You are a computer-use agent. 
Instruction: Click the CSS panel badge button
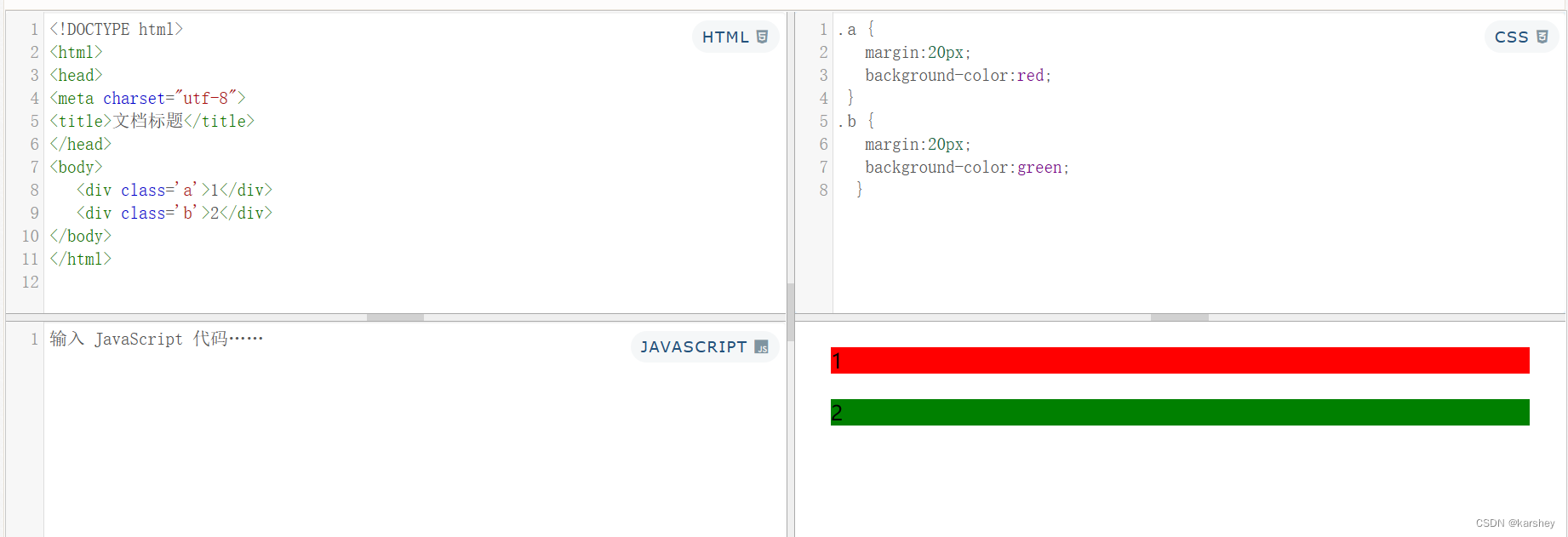[x=1521, y=37]
